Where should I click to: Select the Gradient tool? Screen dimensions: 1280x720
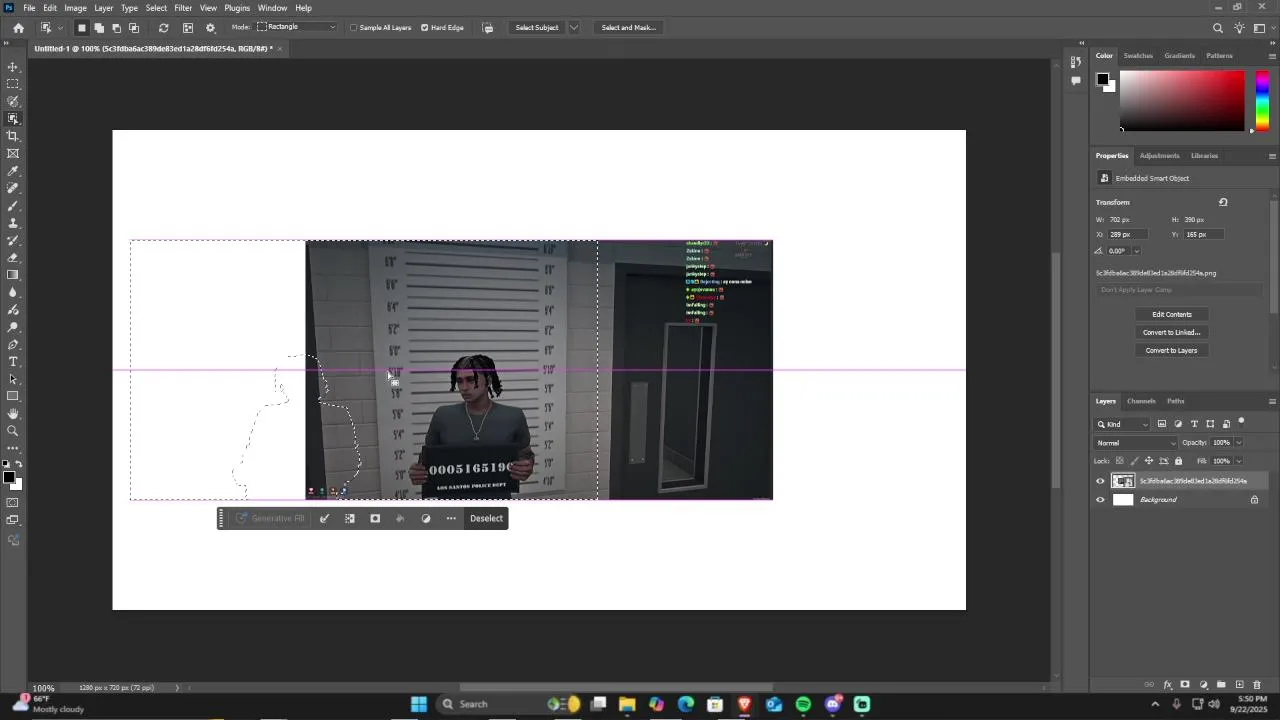point(13,275)
